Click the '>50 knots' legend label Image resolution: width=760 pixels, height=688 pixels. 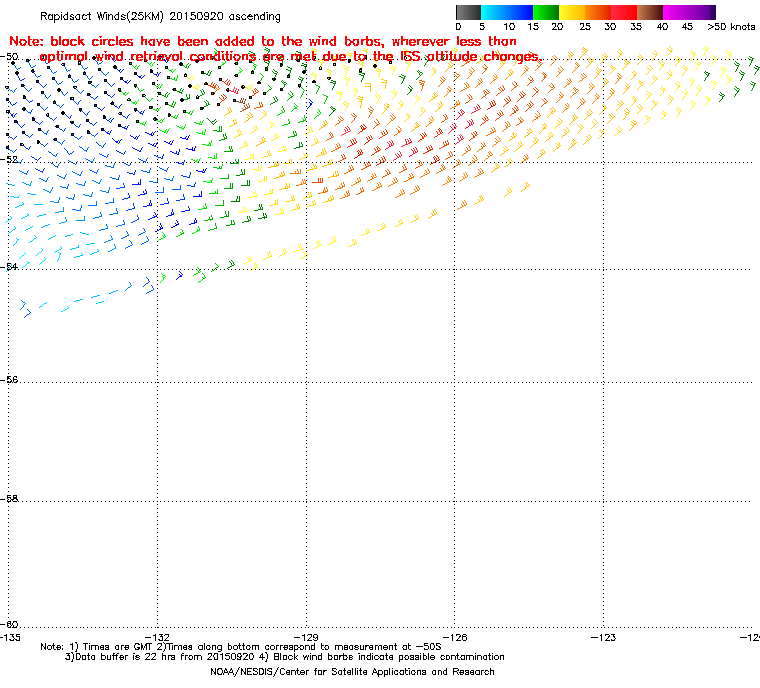coord(731,27)
